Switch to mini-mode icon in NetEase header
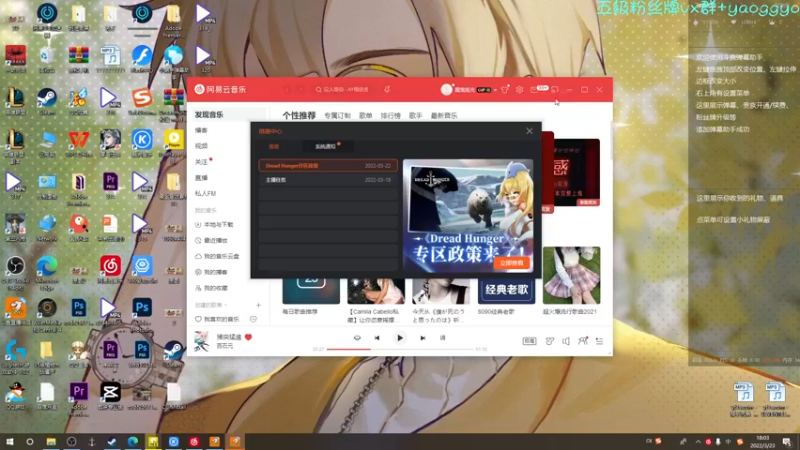 point(555,89)
